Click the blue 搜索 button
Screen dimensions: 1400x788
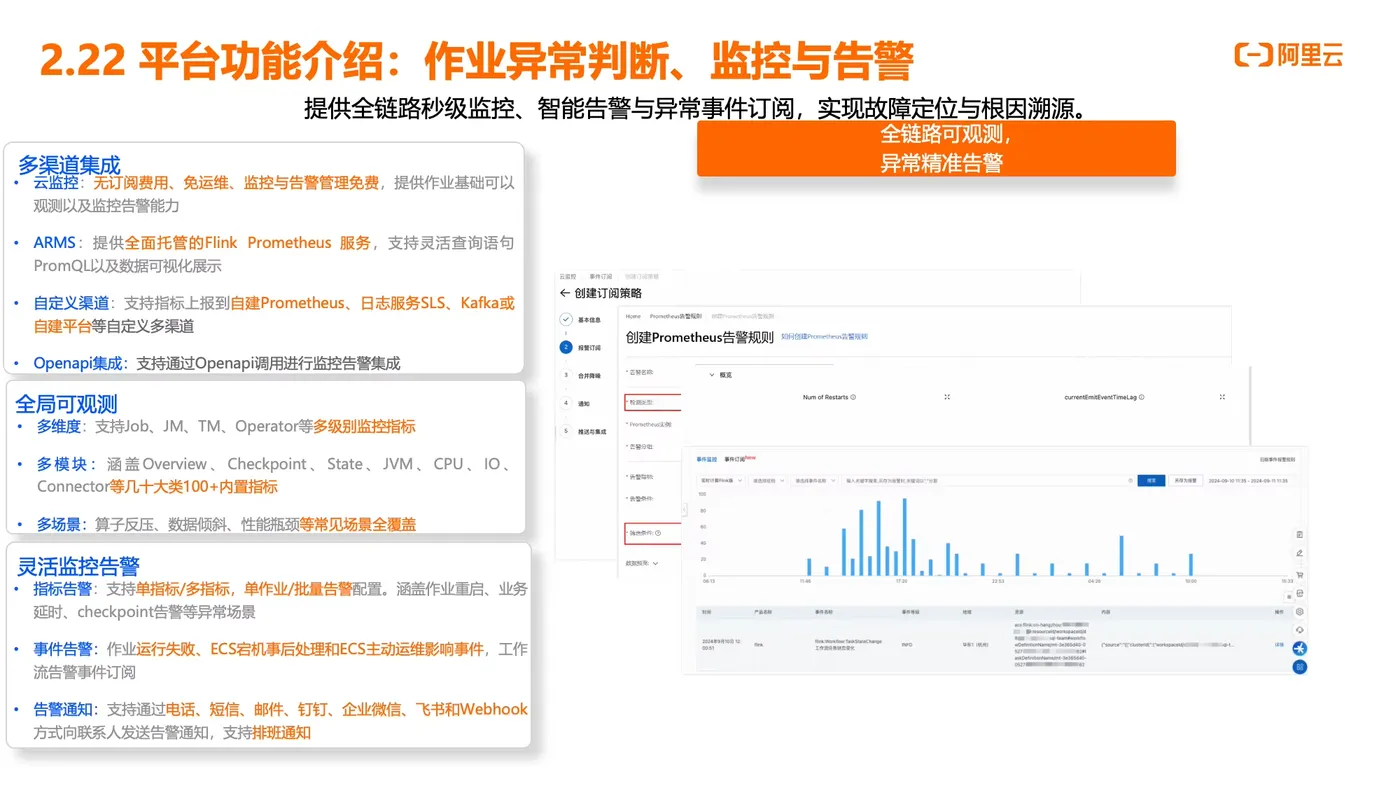1151,481
